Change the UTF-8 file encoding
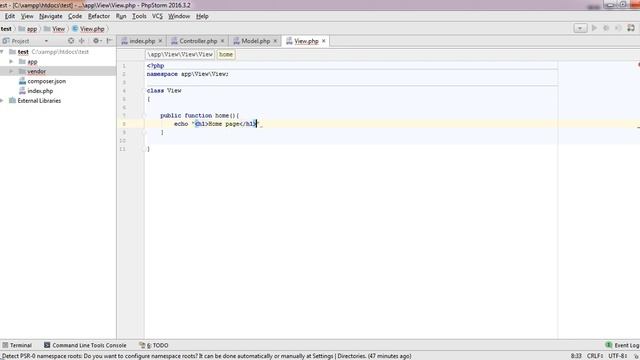This screenshot has width=640, height=360. 618,356
